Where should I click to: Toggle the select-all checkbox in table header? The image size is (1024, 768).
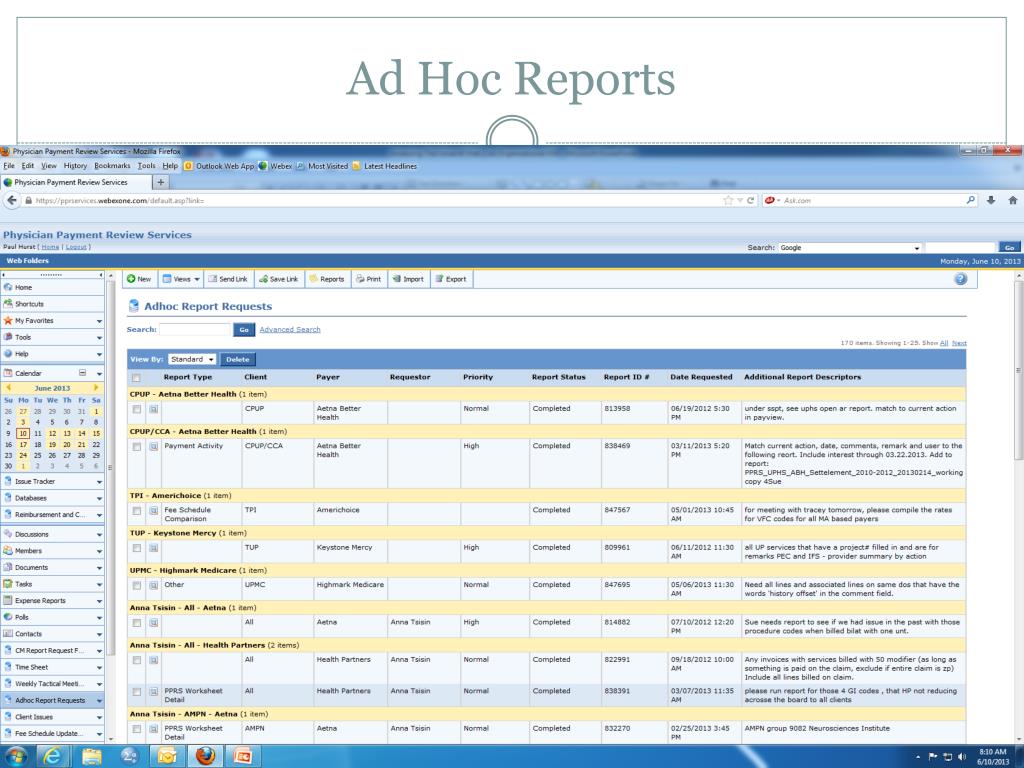pos(136,378)
